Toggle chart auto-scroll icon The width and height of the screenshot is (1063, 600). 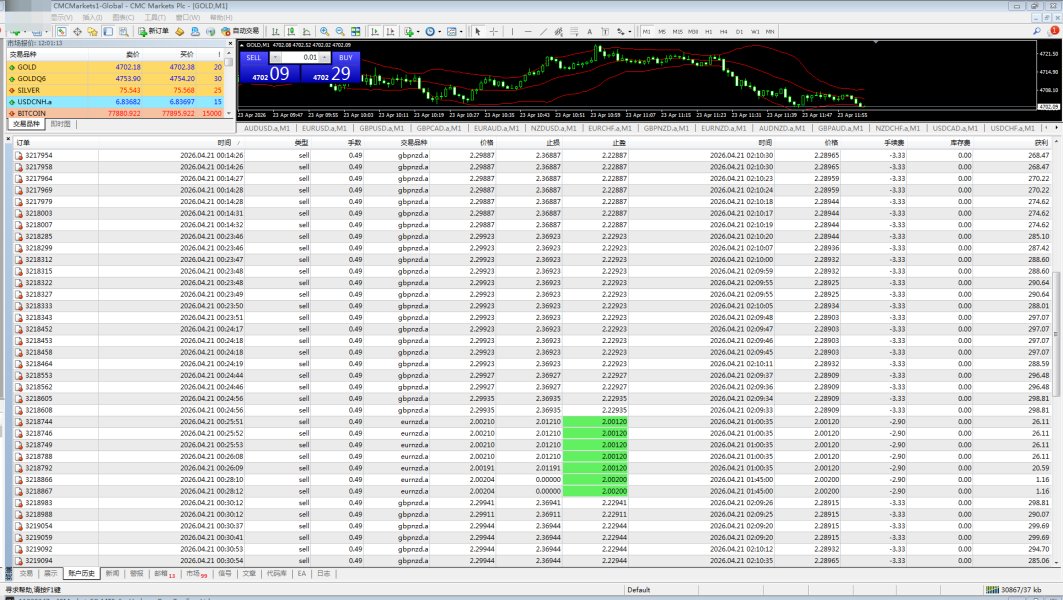(375, 31)
